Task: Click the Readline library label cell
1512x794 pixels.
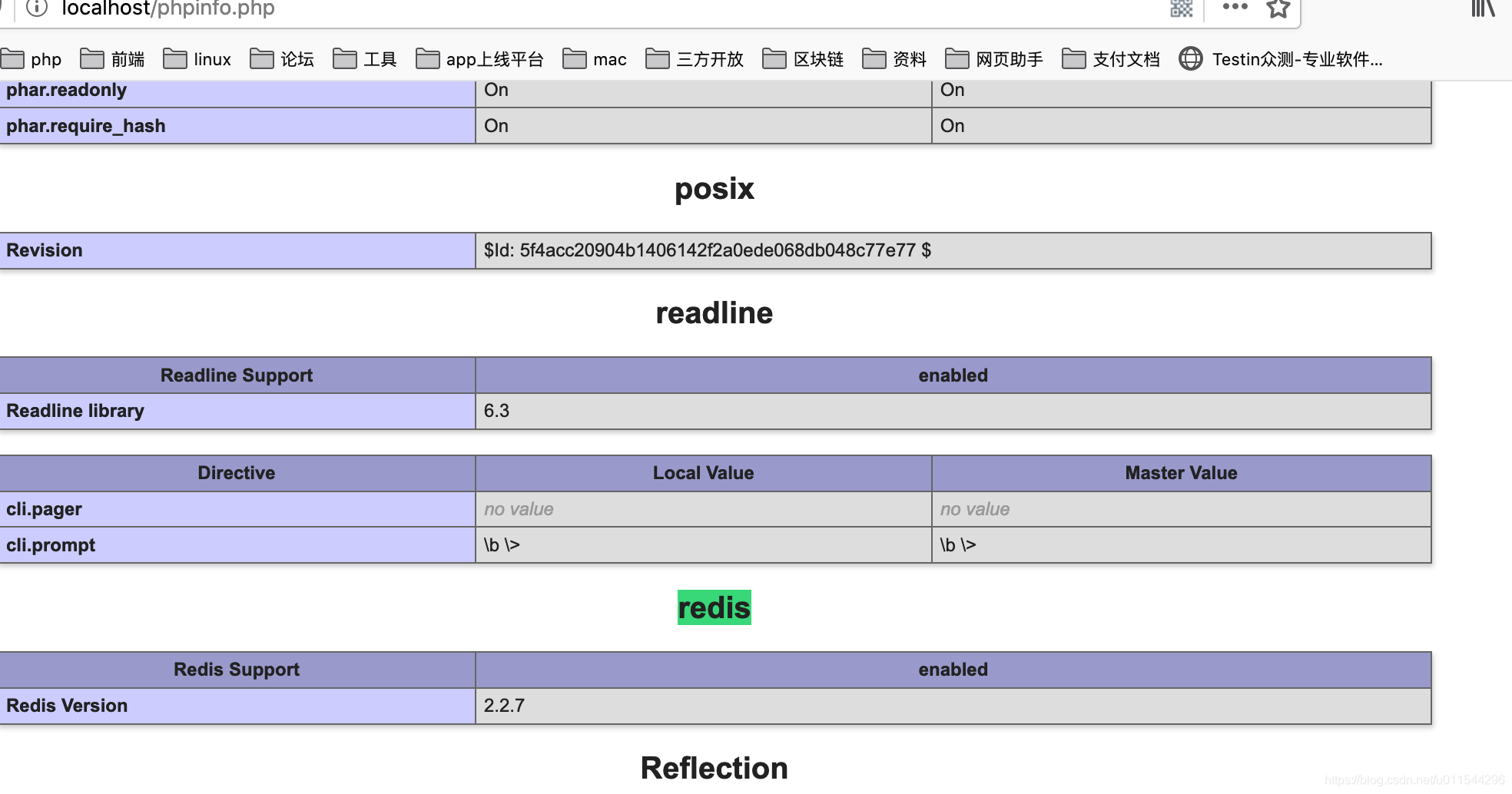Action: [x=237, y=411]
